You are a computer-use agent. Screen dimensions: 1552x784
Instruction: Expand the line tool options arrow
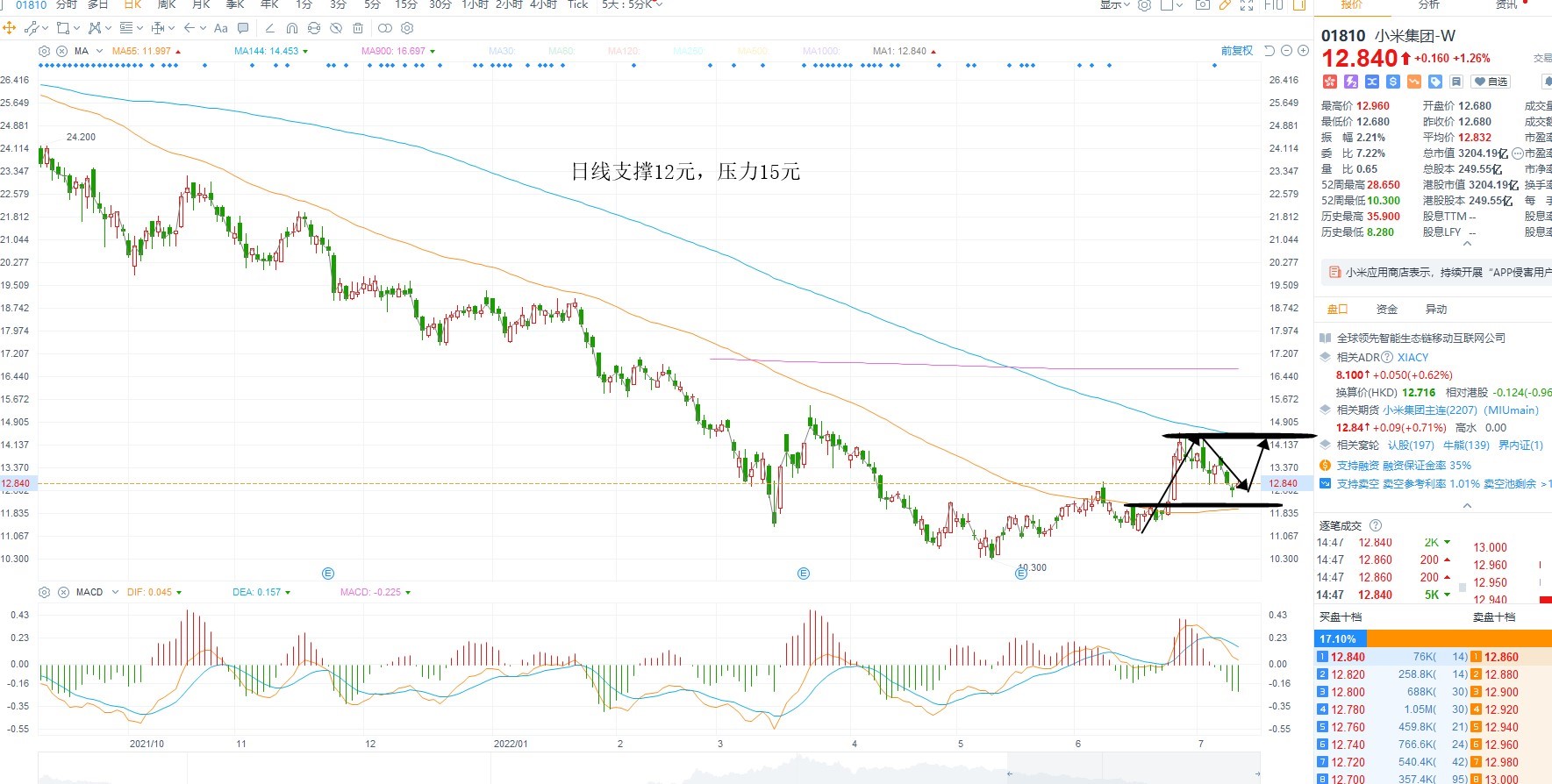(x=45, y=28)
